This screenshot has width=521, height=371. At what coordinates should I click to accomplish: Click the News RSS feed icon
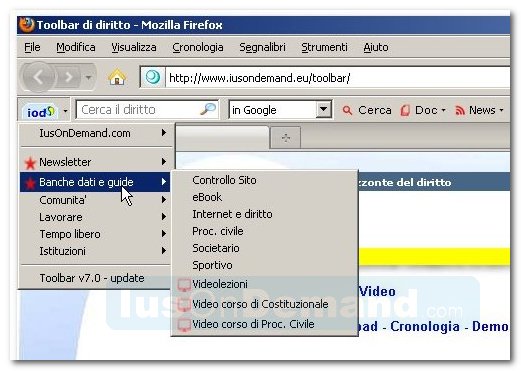point(460,110)
